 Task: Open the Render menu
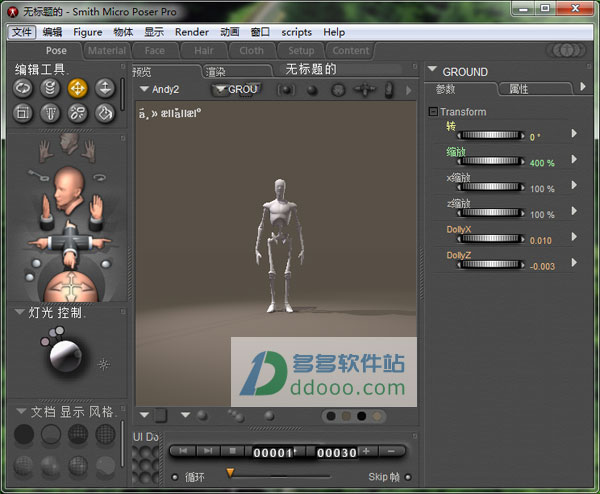point(192,32)
